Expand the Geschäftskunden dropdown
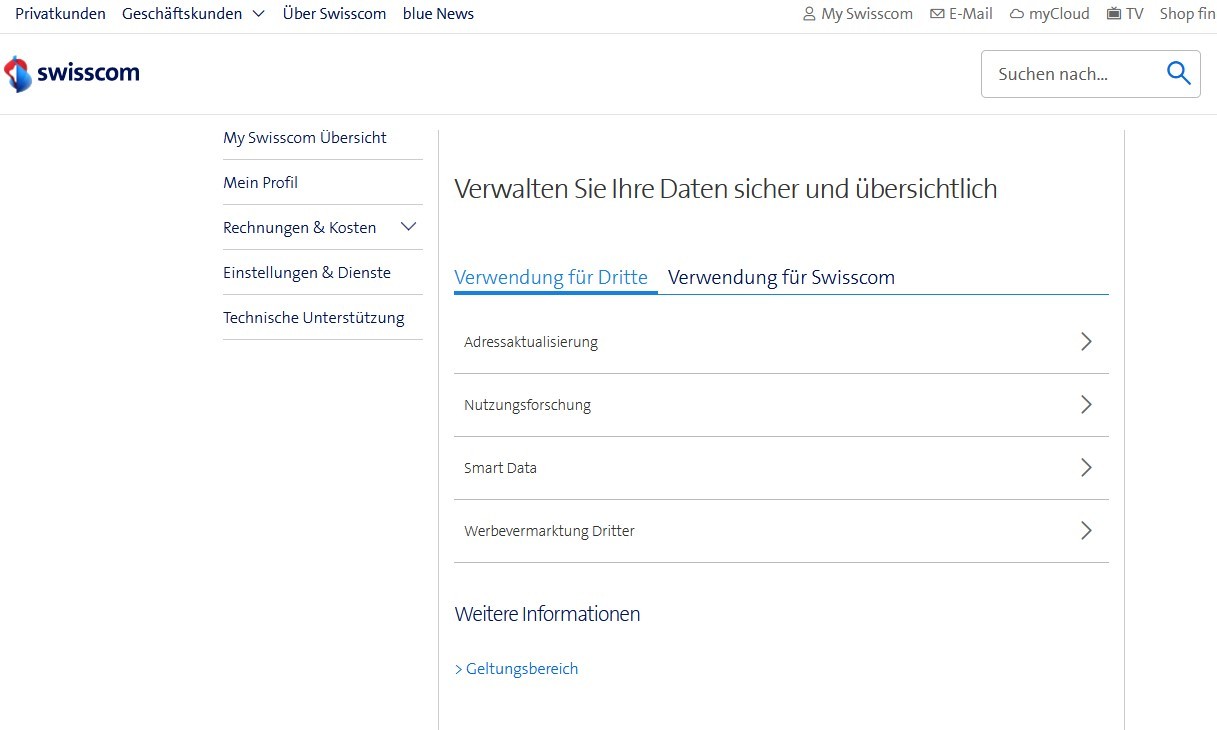 coord(193,14)
